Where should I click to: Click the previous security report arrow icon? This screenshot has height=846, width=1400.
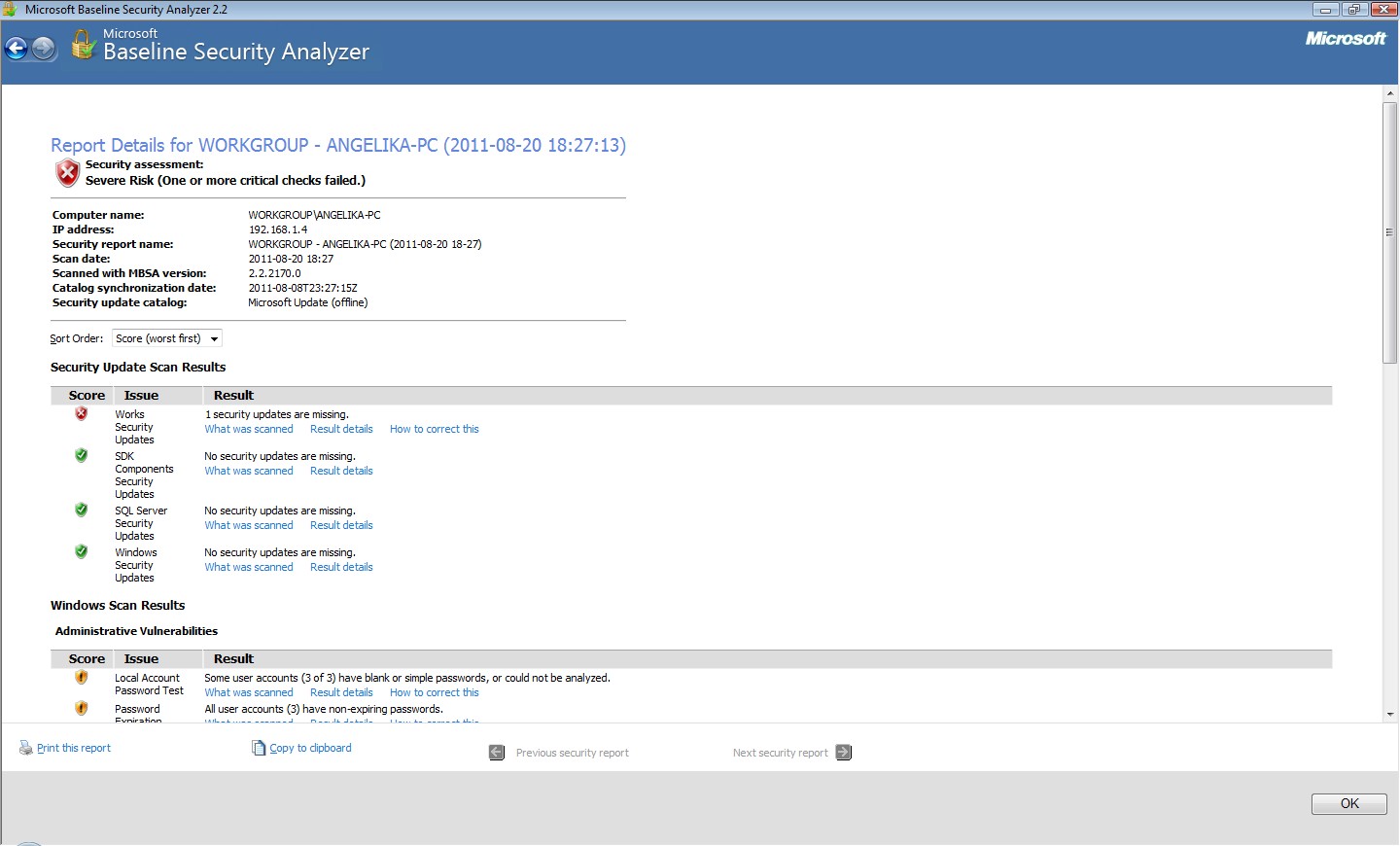click(497, 753)
